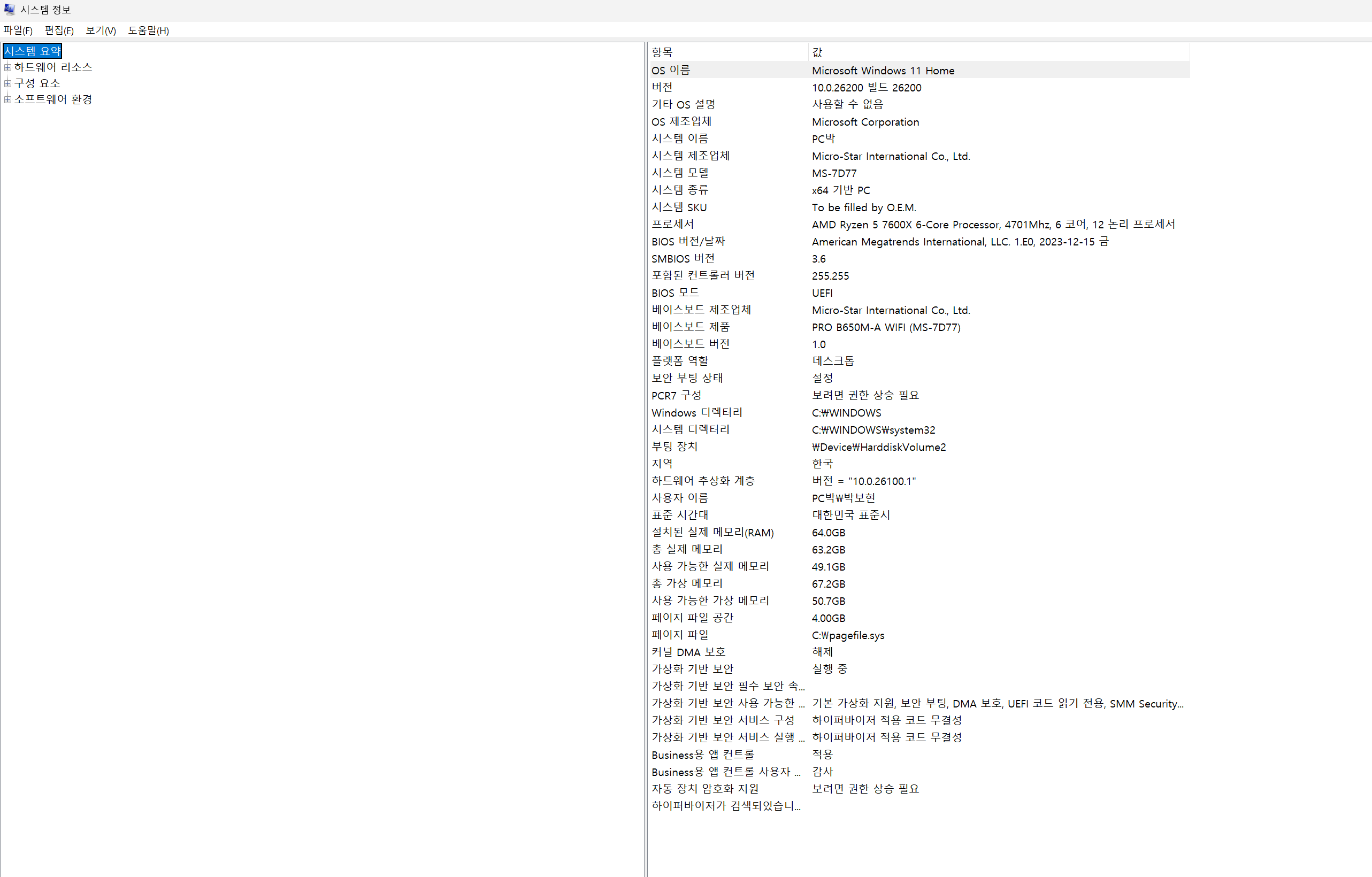Click the 대한민국 표준시 value
This screenshot has width=1372, height=877.
850,515
